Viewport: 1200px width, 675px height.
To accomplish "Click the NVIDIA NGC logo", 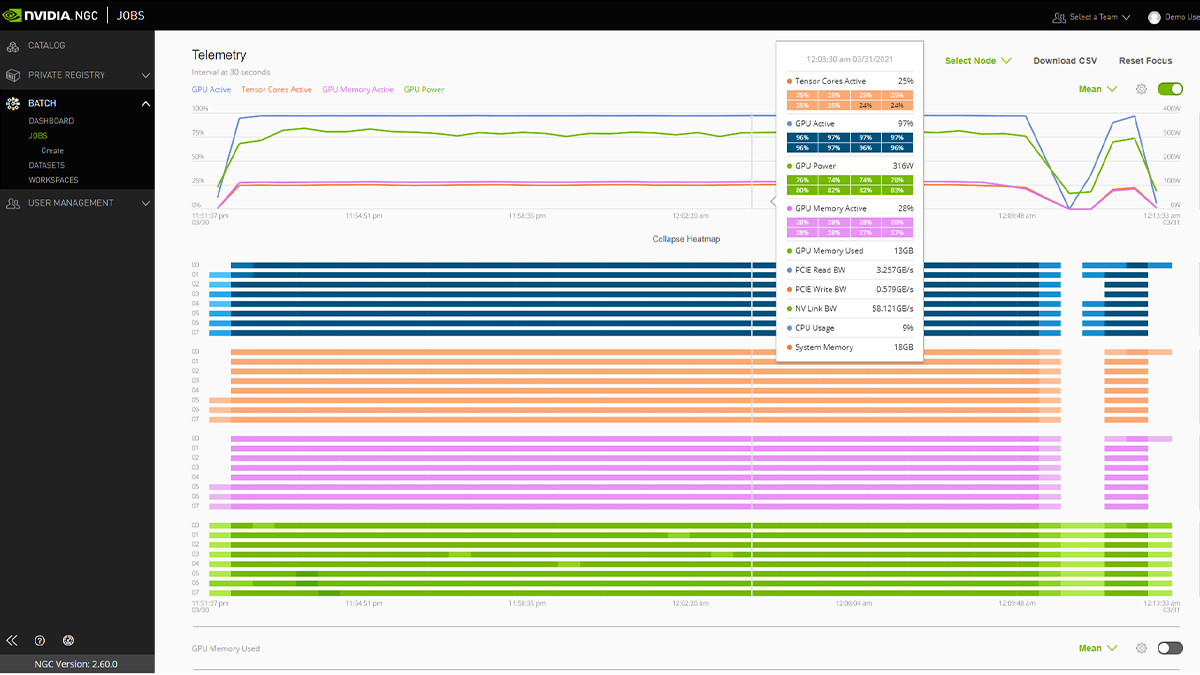I will (x=50, y=15).
